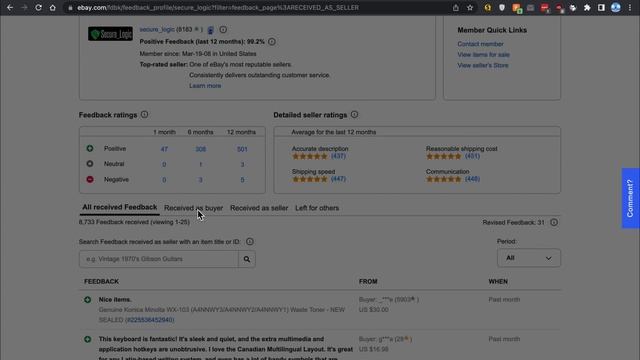Screen dimensions: 640x360
Task: Switch to Received as seller tab
Action: pos(259,208)
